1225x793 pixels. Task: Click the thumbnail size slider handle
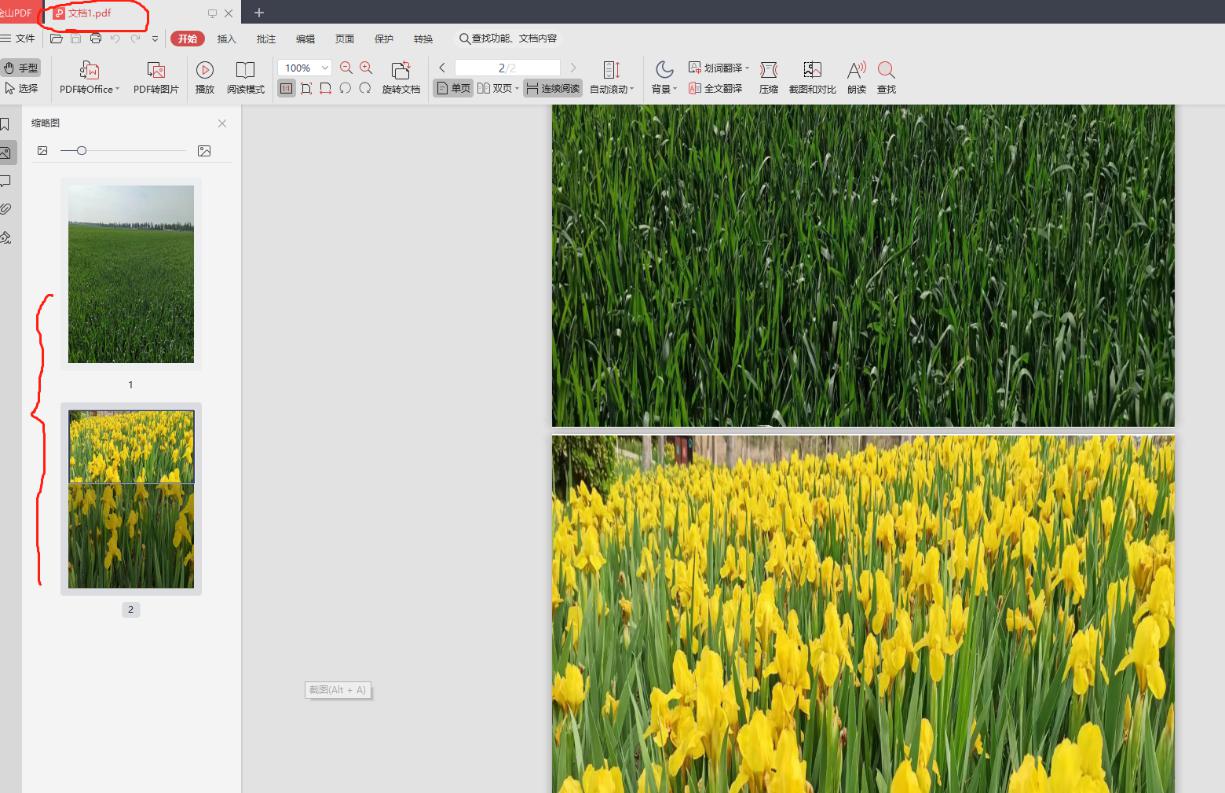pos(81,150)
